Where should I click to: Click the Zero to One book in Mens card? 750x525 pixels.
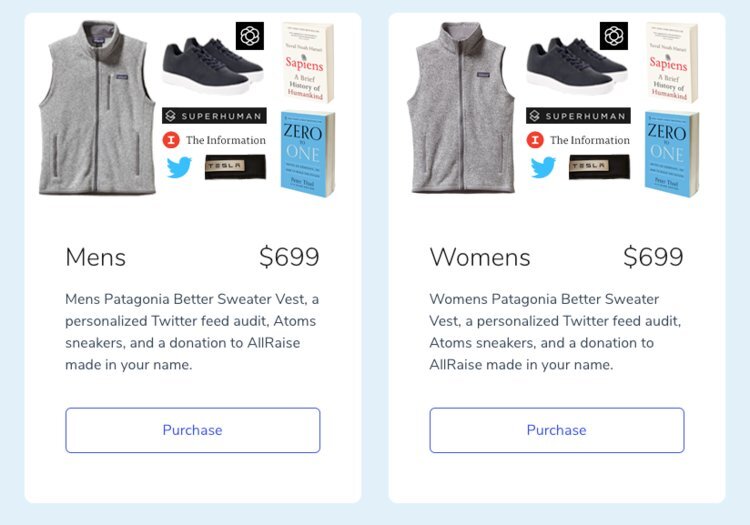pos(308,154)
